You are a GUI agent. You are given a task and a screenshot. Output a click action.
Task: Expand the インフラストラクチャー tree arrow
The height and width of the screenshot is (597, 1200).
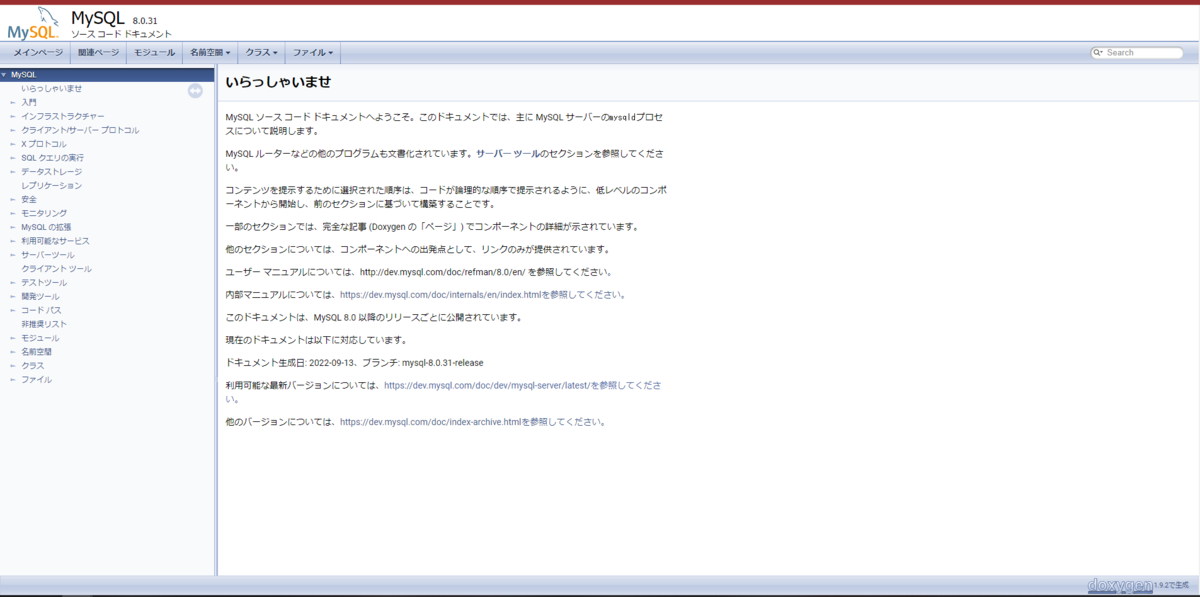(13, 116)
